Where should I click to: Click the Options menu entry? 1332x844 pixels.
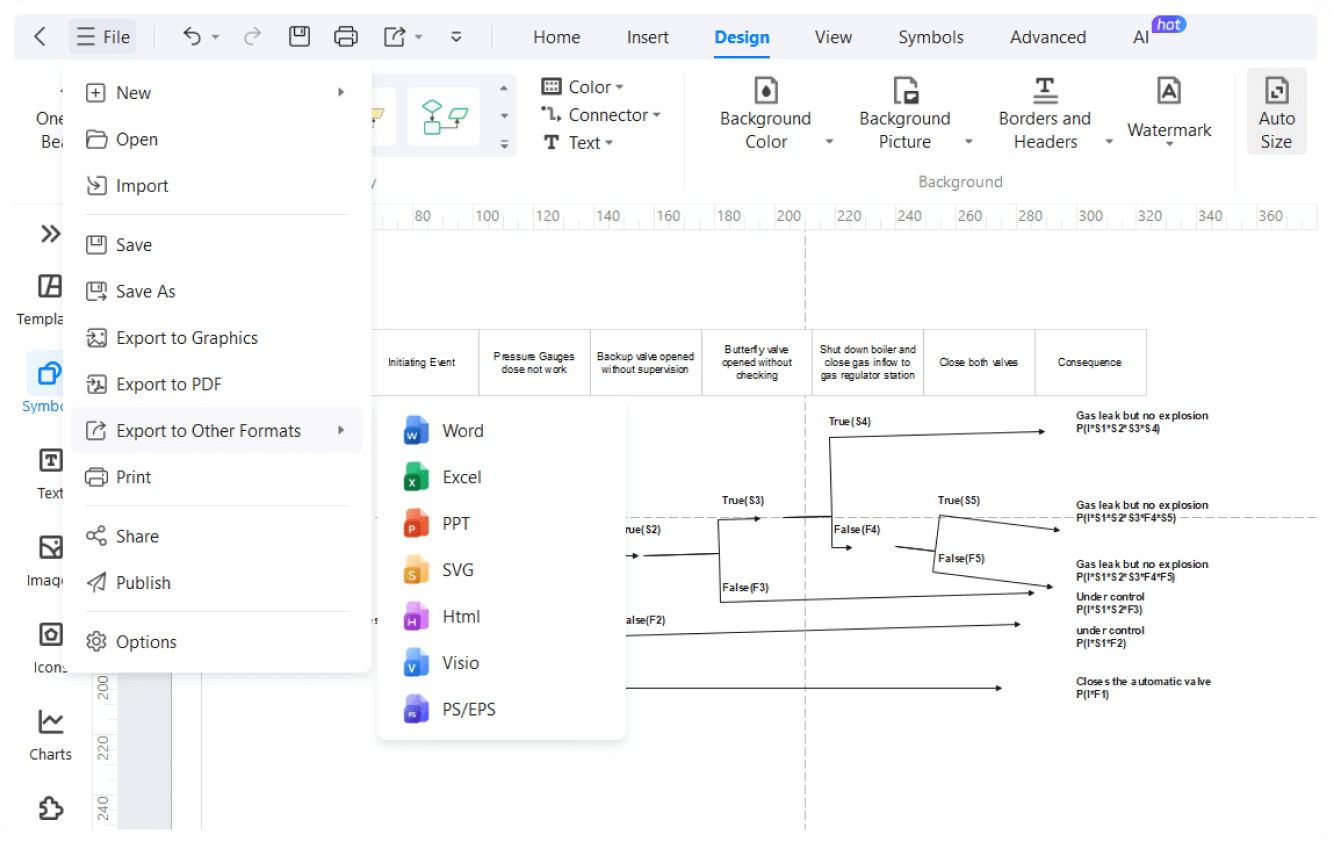click(146, 642)
